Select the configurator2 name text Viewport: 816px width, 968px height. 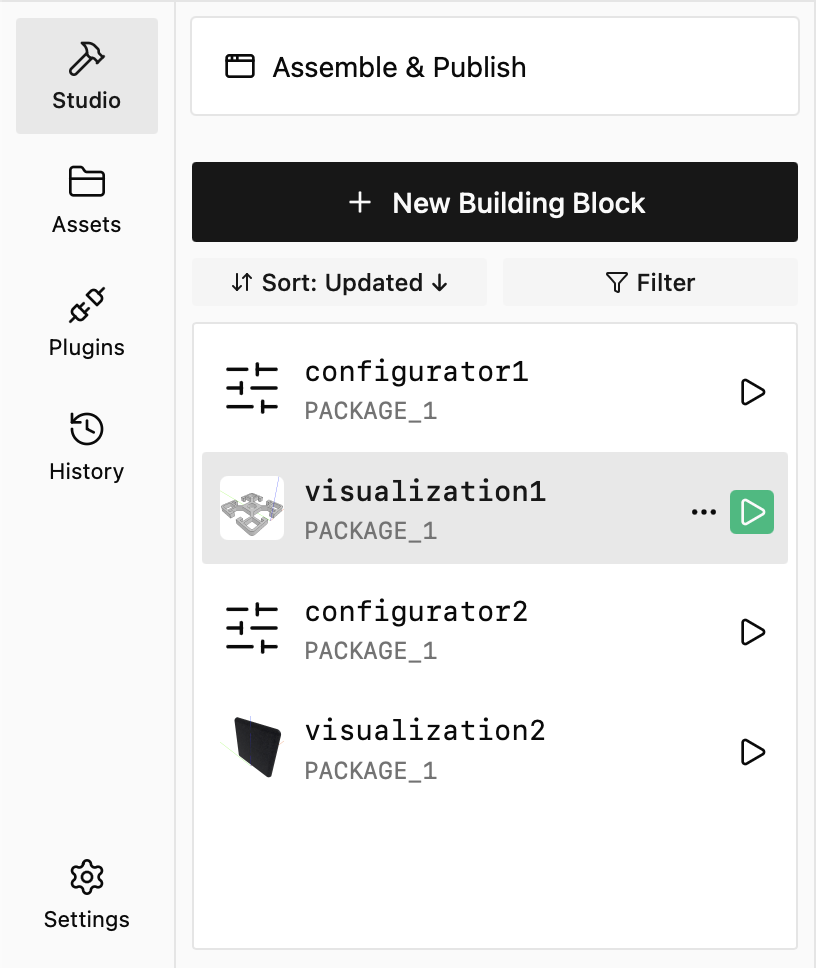(x=417, y=612)
